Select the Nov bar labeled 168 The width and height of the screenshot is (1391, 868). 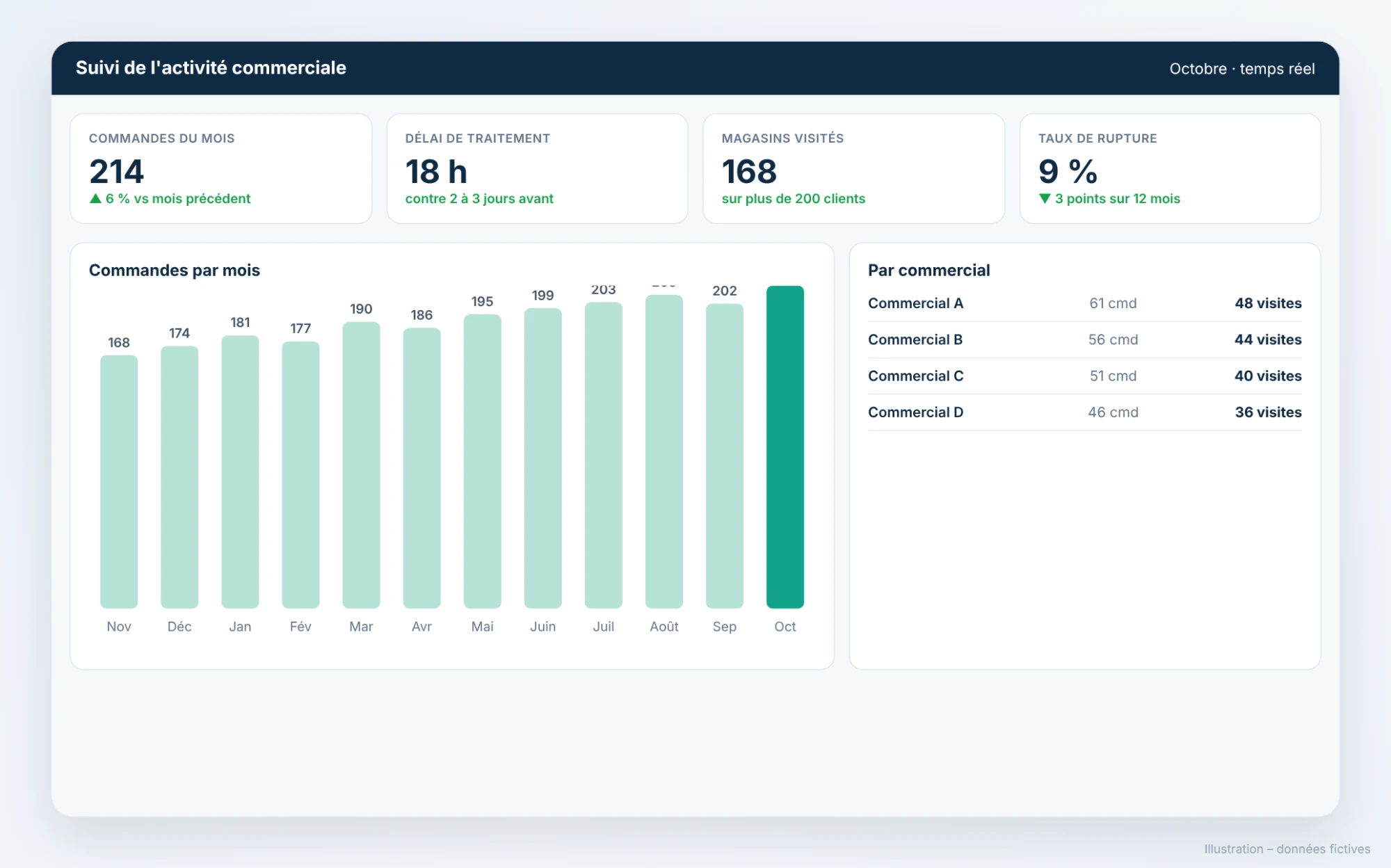[x=119, y=482]
